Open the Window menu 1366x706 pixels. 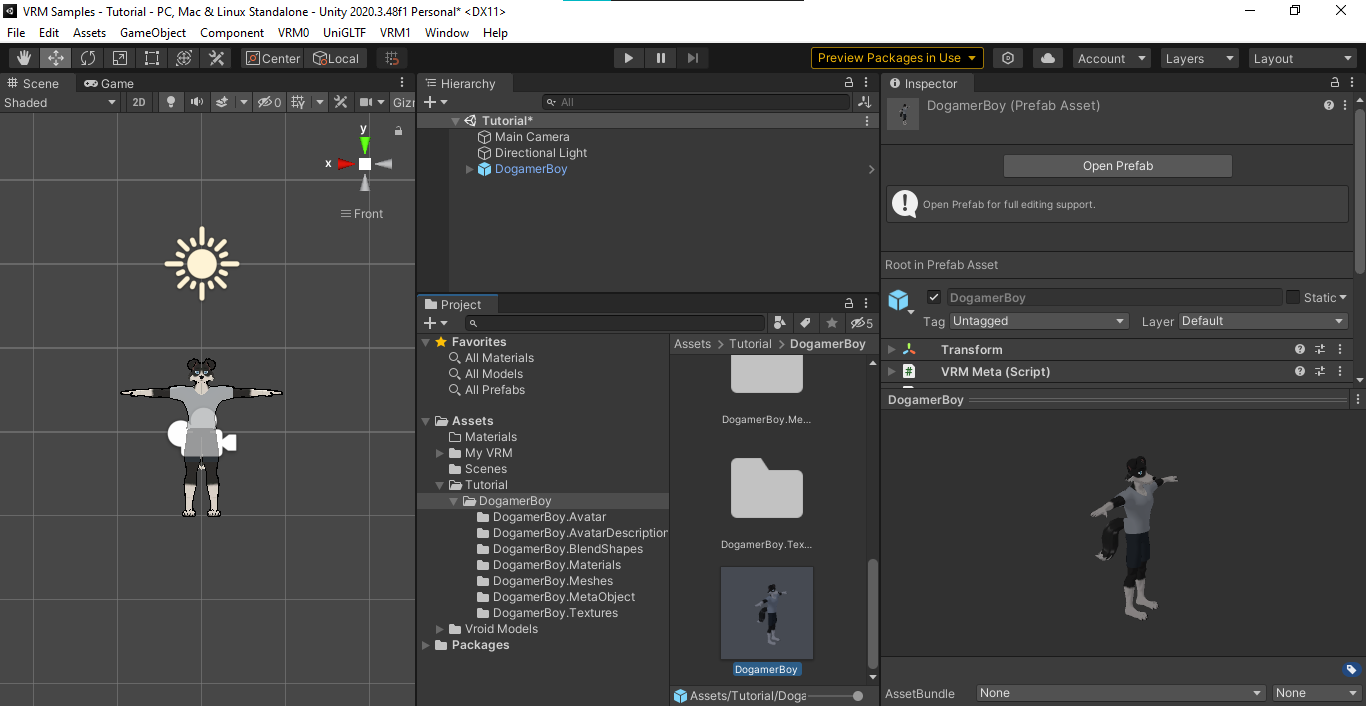(447, 33)
